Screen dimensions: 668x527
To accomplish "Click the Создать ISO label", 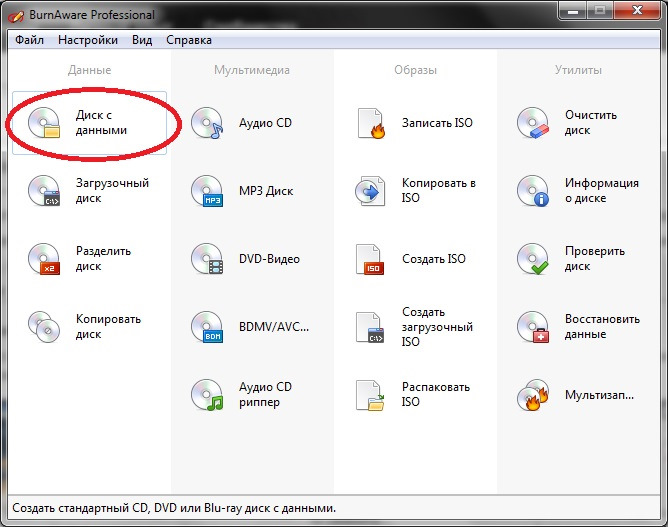I will click(x=434, y=259).
